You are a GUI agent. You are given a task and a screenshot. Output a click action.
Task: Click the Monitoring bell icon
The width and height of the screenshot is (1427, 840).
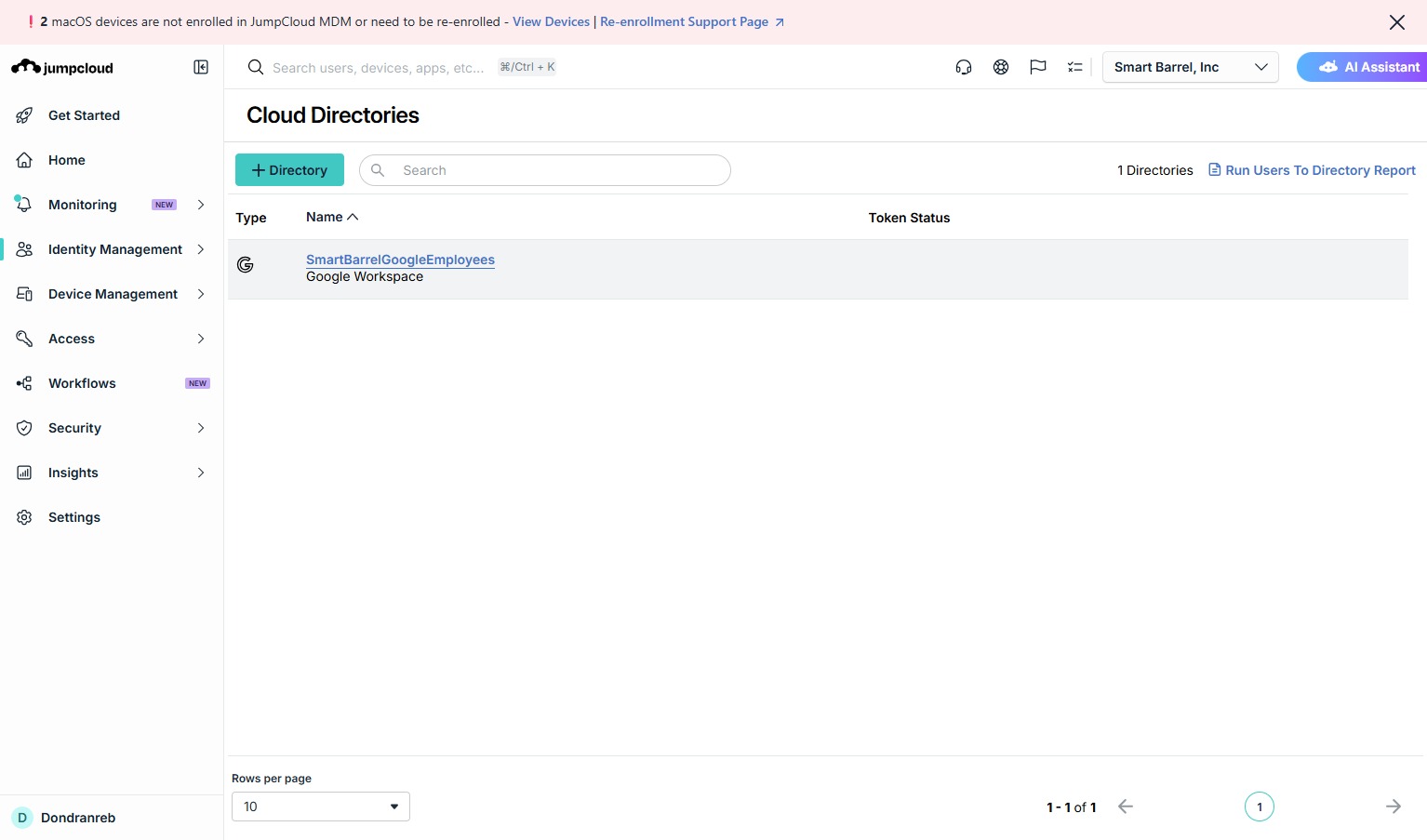tap(24, 205)
